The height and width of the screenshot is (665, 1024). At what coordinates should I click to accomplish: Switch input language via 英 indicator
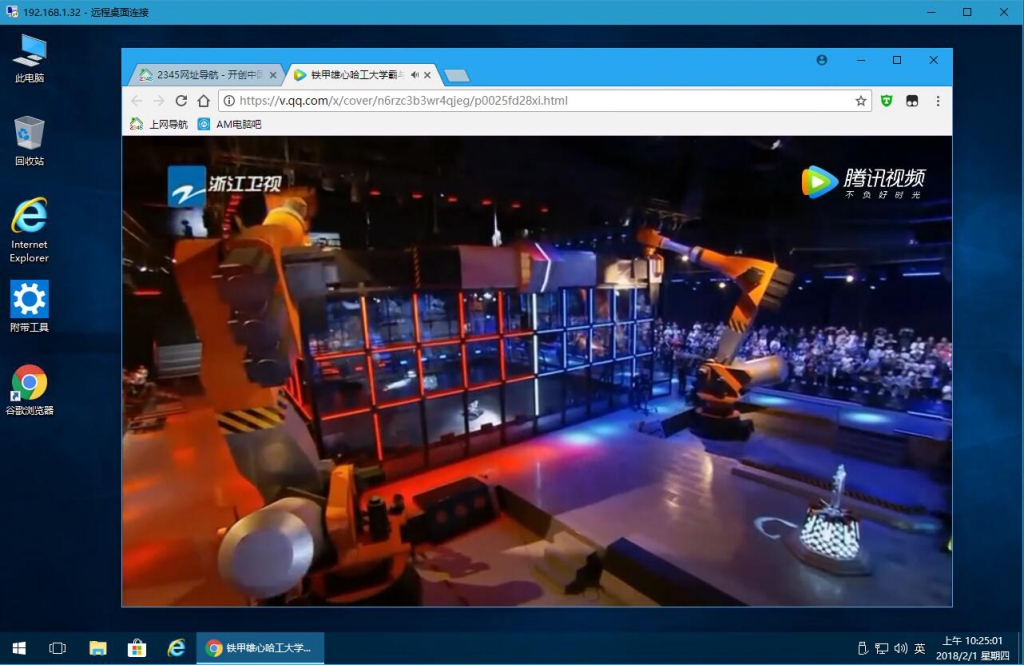[x=920, y=648]
